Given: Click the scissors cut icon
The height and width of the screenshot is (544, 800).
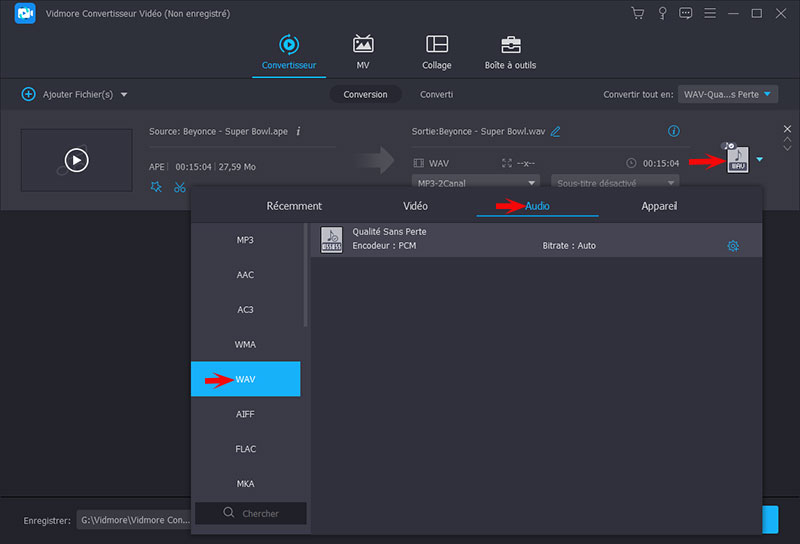Looking at the screenshot, I should (180, 187).
